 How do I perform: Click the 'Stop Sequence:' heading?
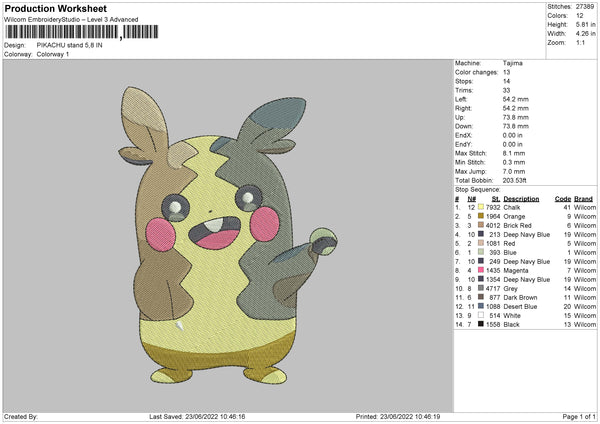(478, 190)
